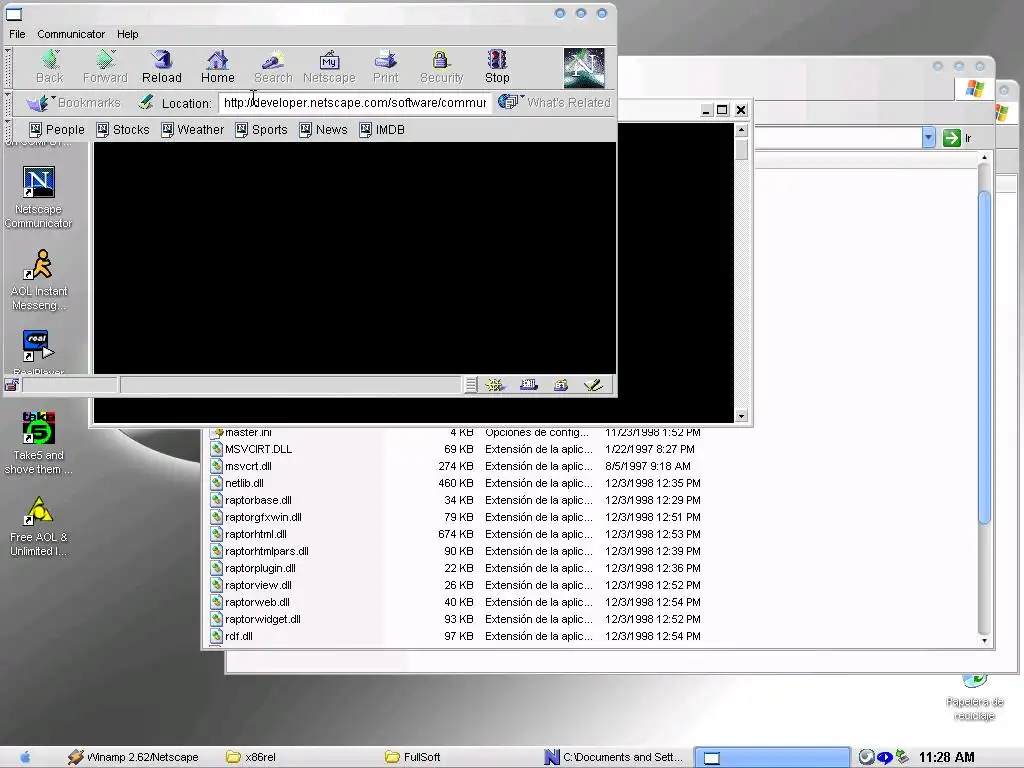Image resolution: width=1024 pixels, height=768 pixels.
Task: Click the Back navigation button
Action: point(50,68)
